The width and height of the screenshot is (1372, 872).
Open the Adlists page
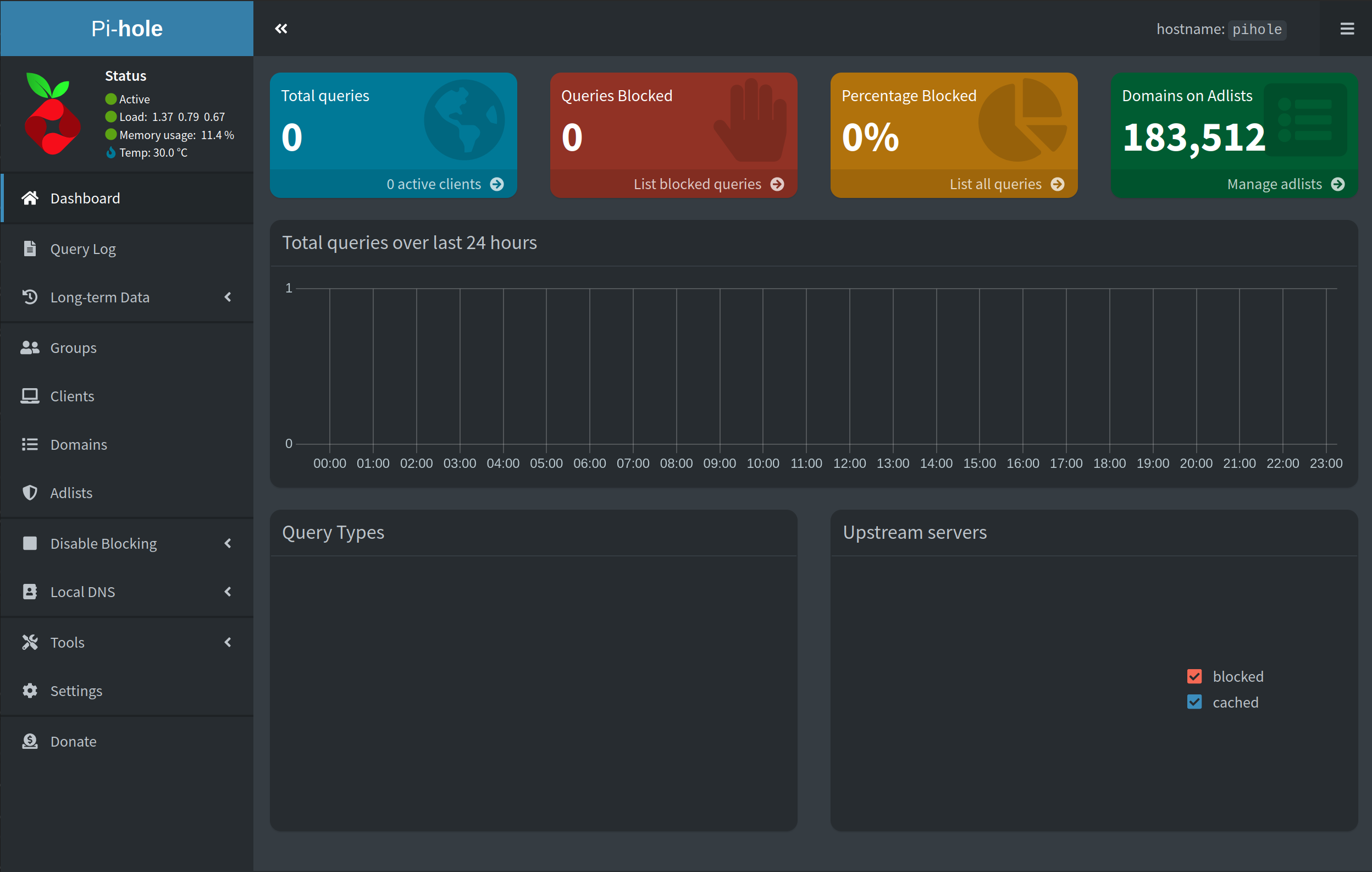click(126, 493)
